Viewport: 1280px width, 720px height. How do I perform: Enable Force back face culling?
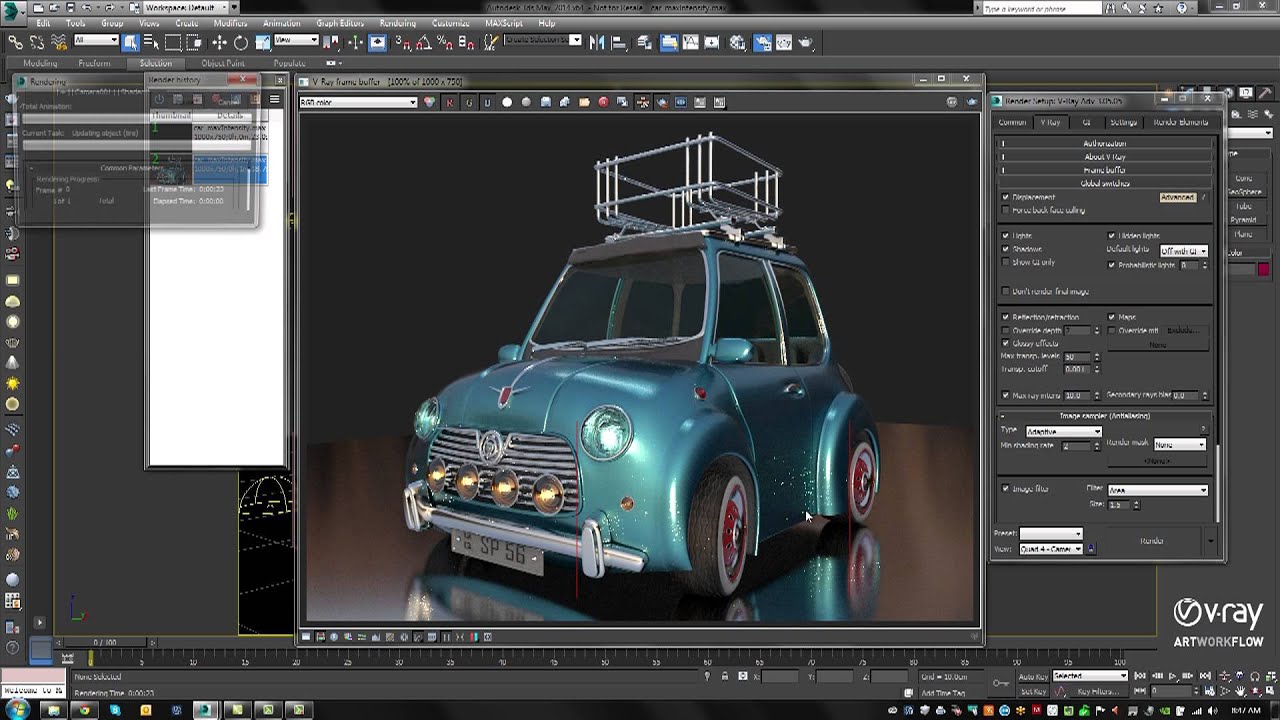tap(1006, 210)
